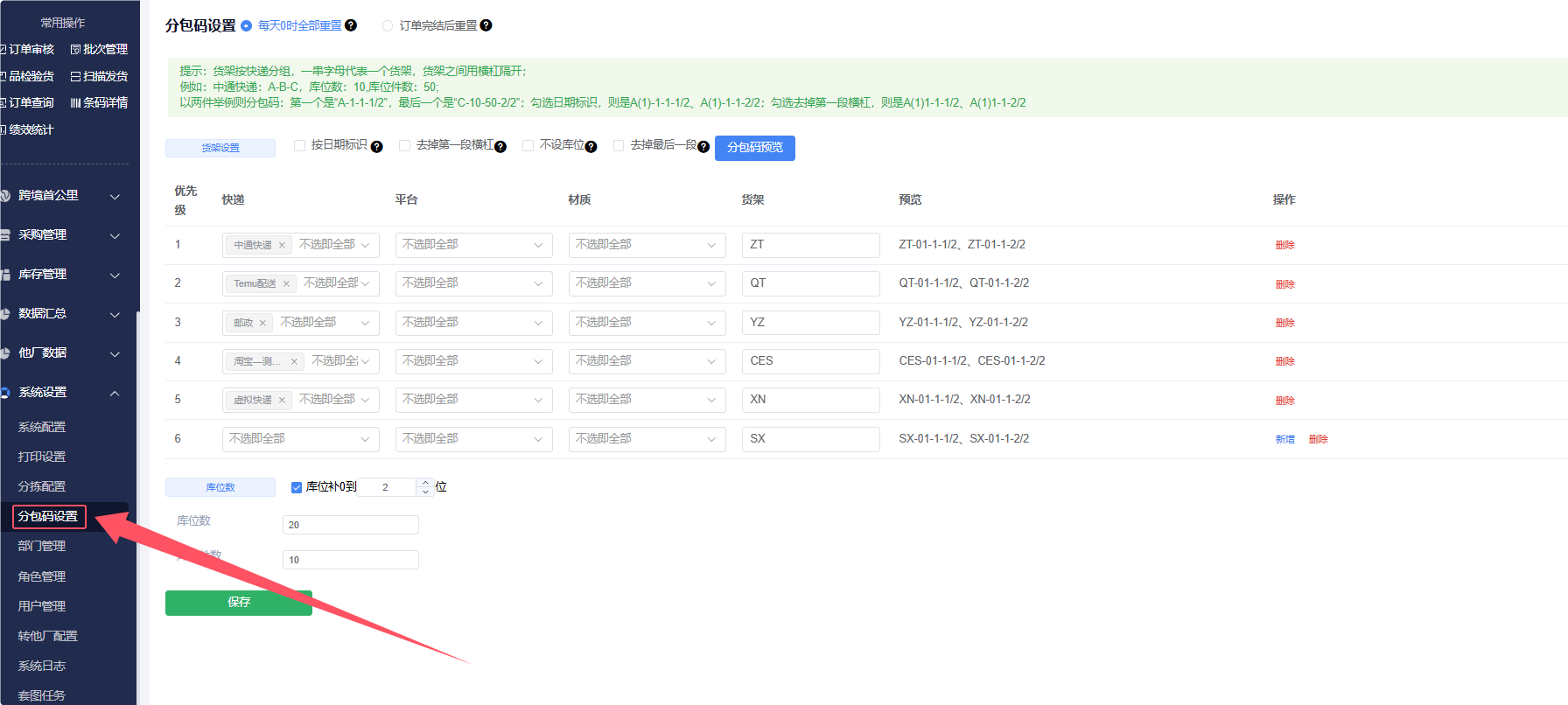Enable the 按日期标识 checkbox
The width and height of the screenshot is (1568, 705).
[x=299, y=145]
